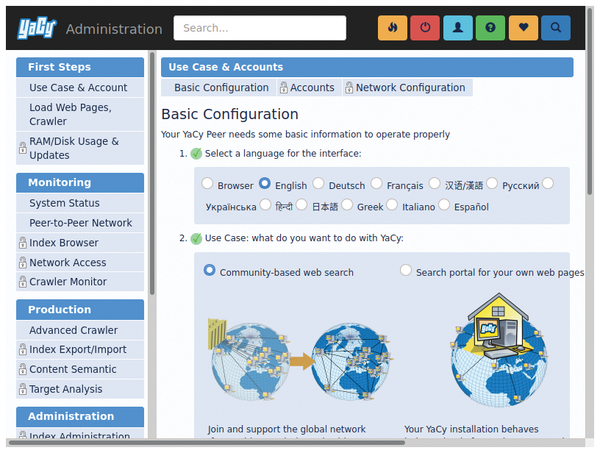Click the Use Case & Accounts heading bar

pyautogui.click(x=367, y=67)
